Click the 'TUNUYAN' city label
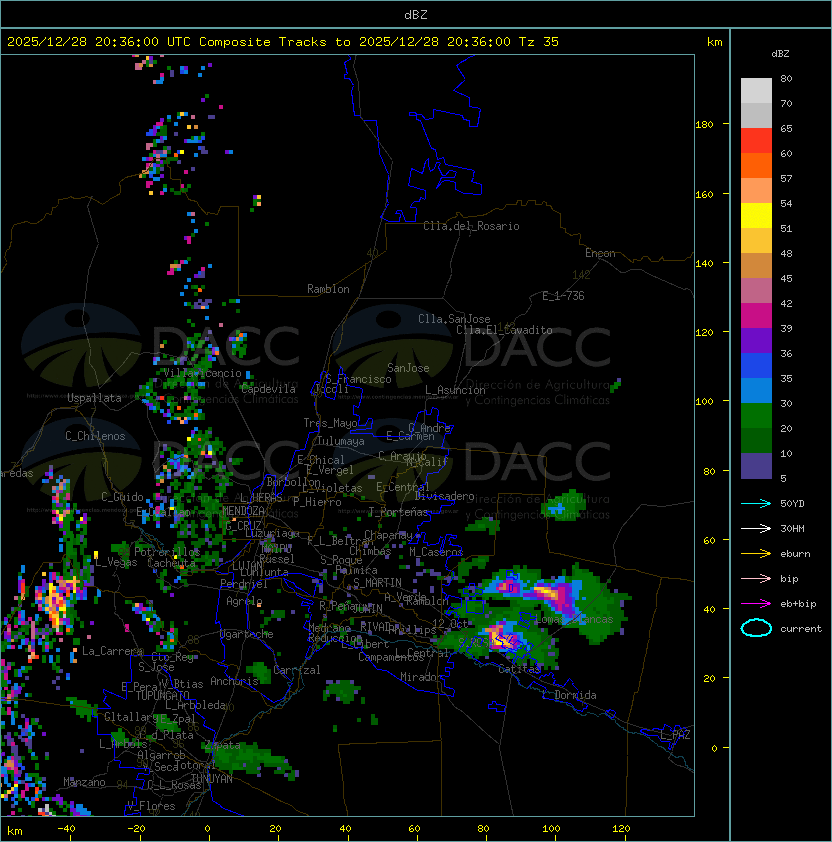This screenshot has width=832, height=842. point(212,779)
